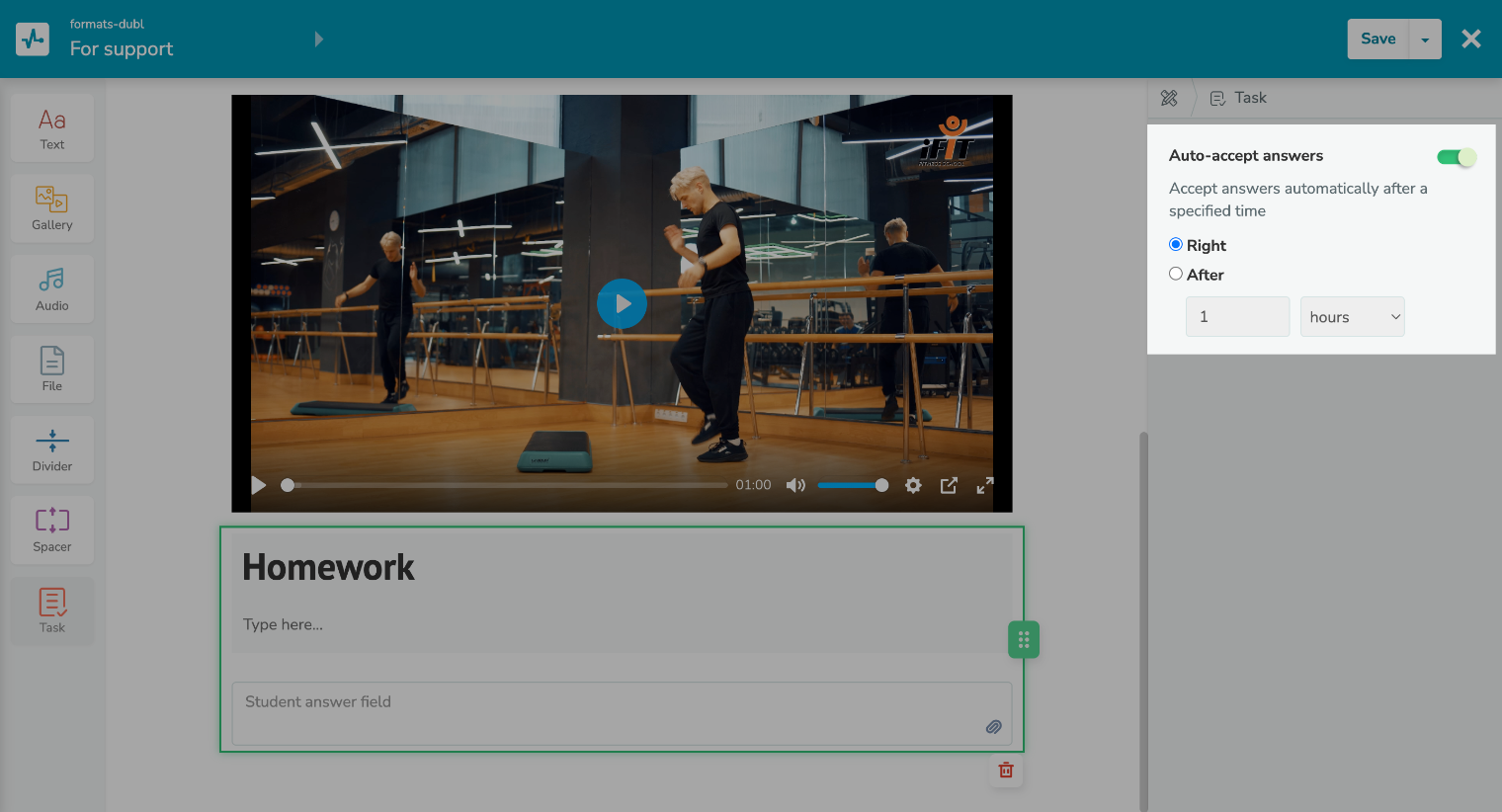Insert a File block

coord(52,369)
